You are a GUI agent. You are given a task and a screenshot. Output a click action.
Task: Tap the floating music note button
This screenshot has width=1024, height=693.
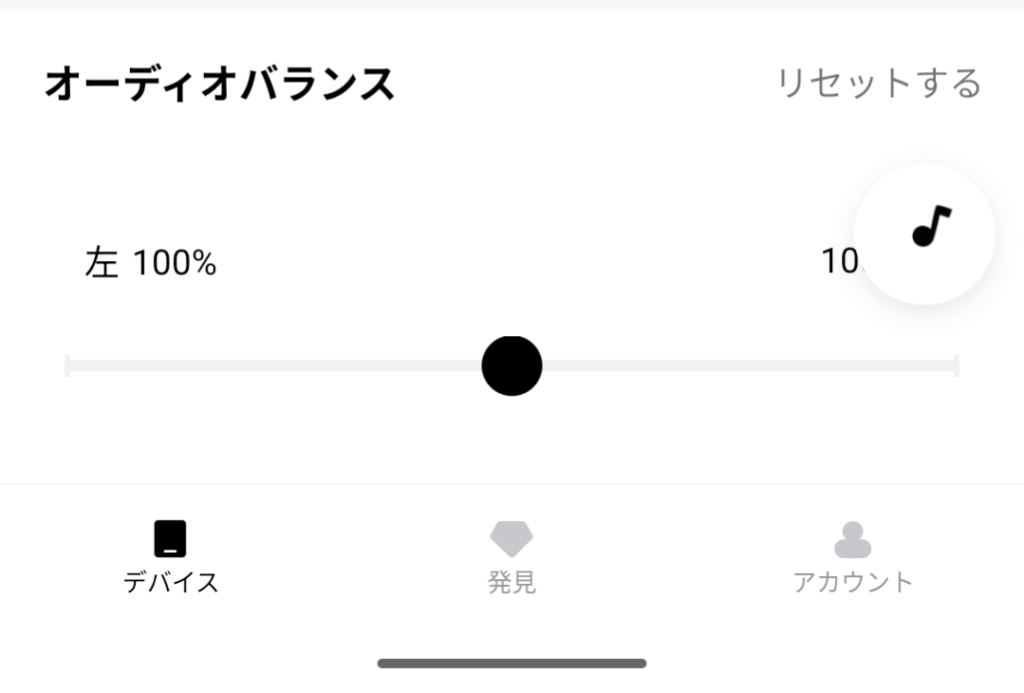(932, 227)
